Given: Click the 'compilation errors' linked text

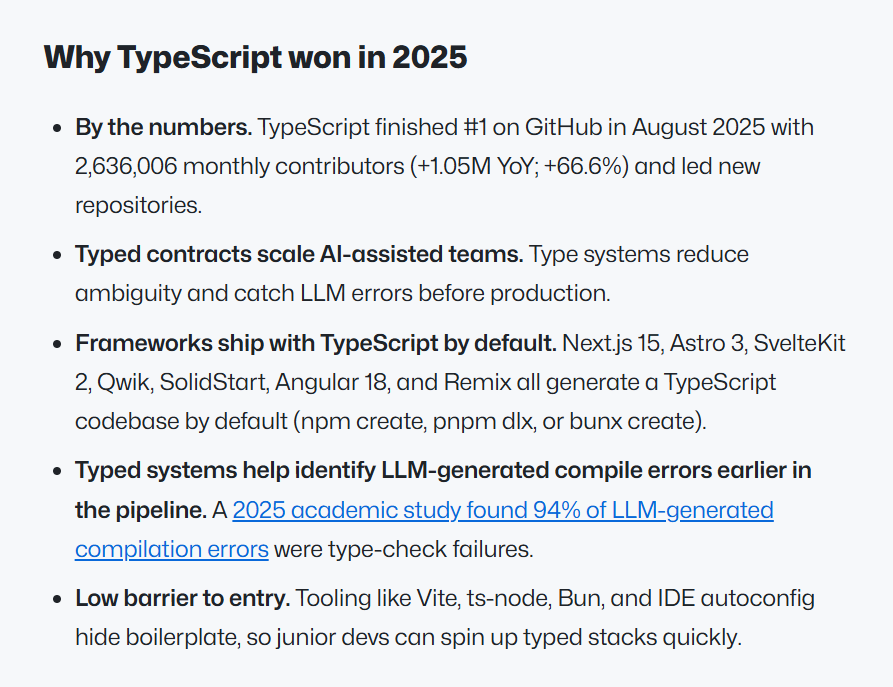Looking at the screenshot, I should (171, 550).
